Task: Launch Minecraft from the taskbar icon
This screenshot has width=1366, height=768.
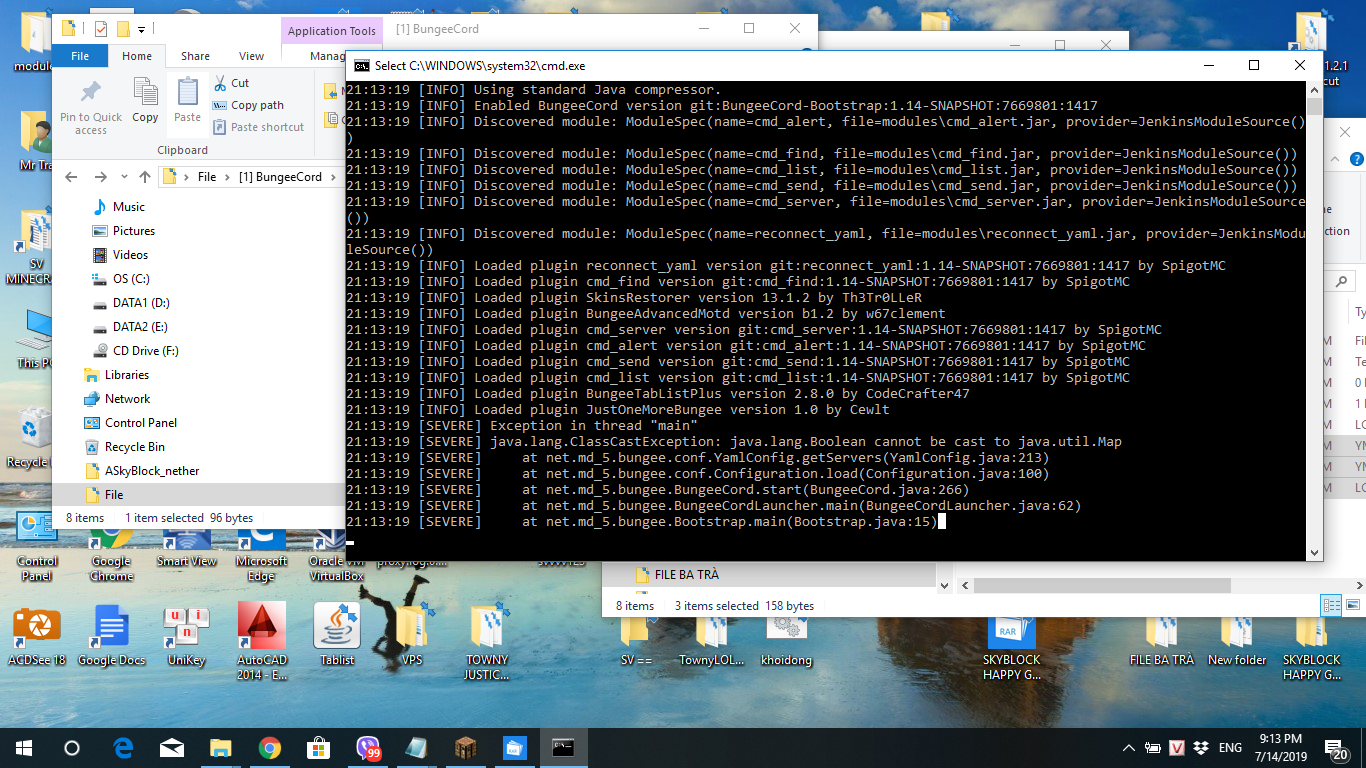Action: [465, 747]
